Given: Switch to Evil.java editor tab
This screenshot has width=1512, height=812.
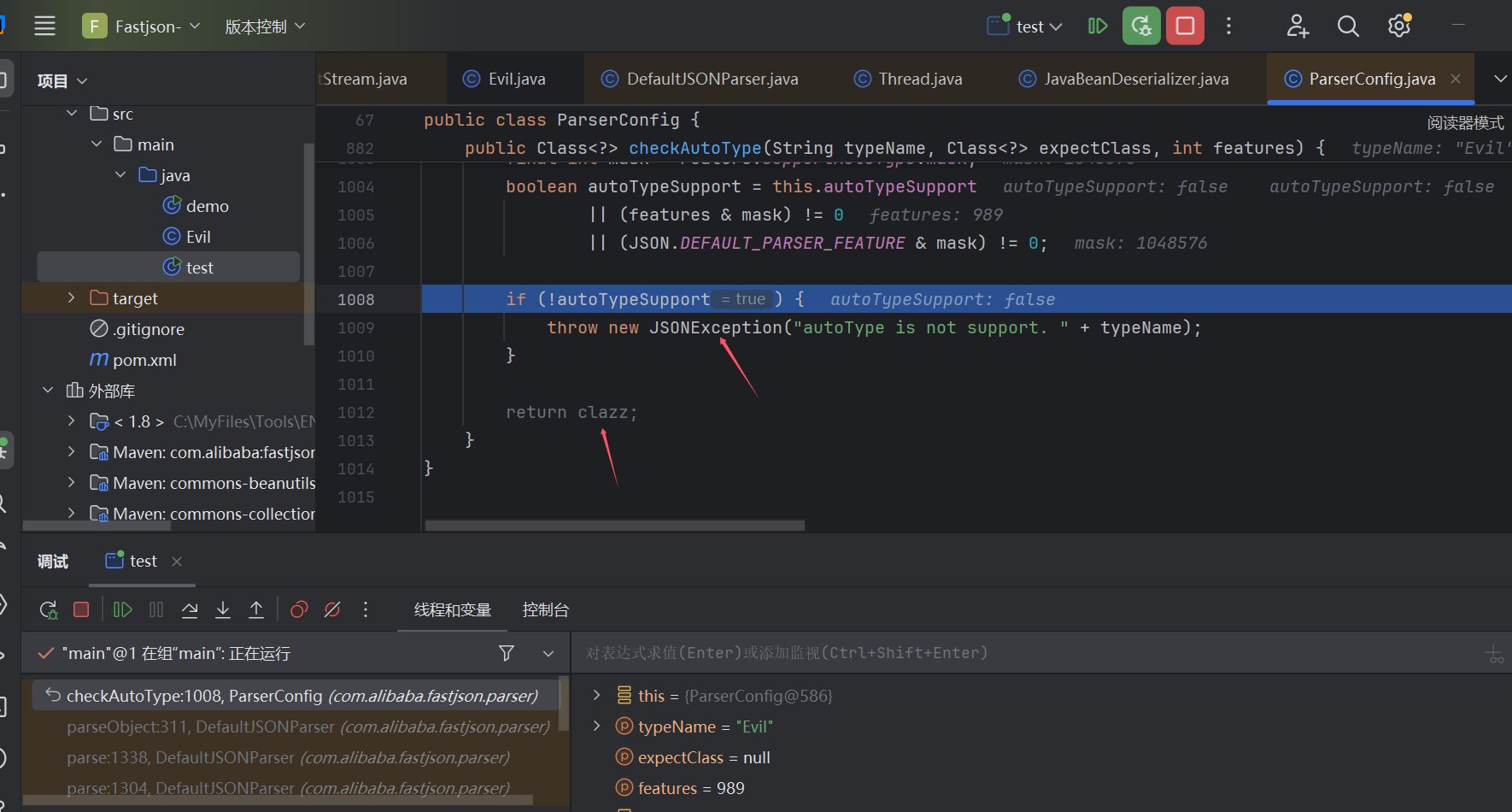Looking at the screenshot, I should [515, 79].
